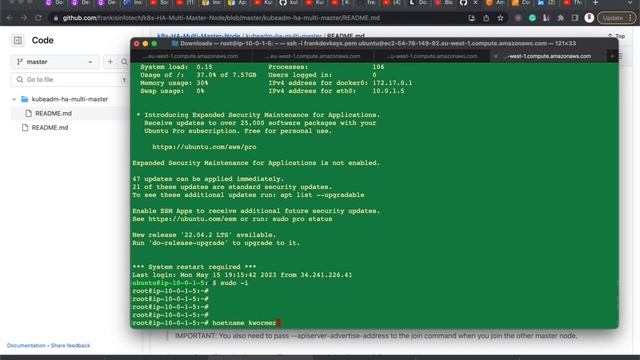Viewport: 640px width, 360px height.
Task: Open a new browser tab
Action: click(x=596, y=3)
